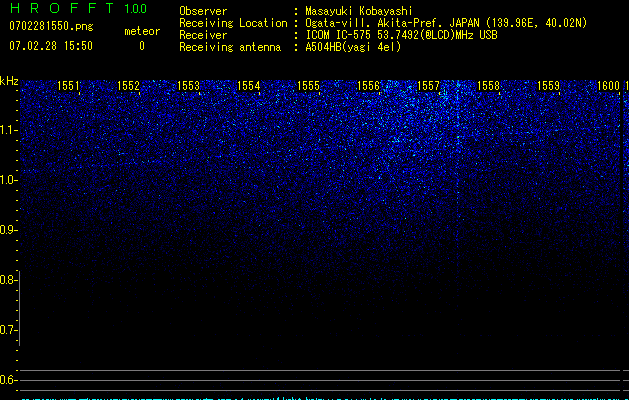Click the 1559 time marker
629x400 pixels.
coord(548,85)
